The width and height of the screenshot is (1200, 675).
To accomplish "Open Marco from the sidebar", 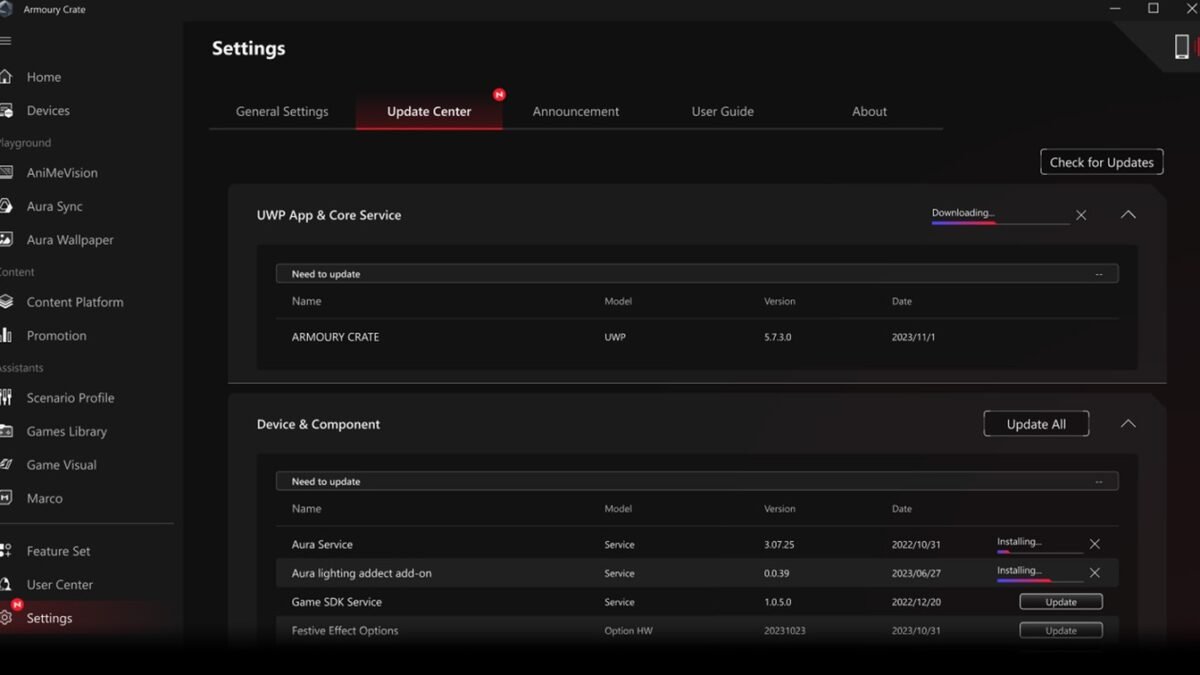I will tap(45, 498).
